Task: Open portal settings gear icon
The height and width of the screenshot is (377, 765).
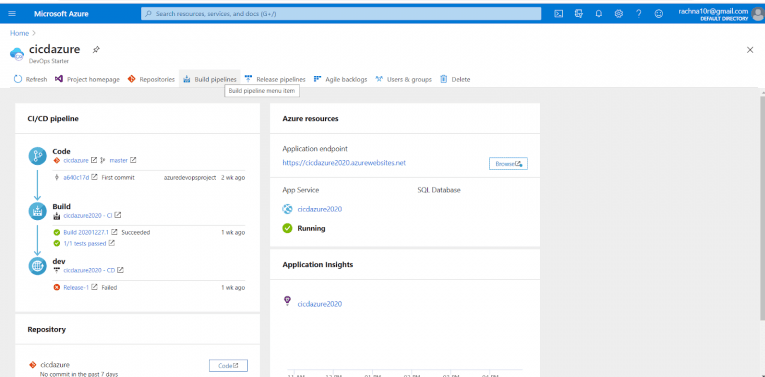Action: pyautogui.click(x=619, y=14)
